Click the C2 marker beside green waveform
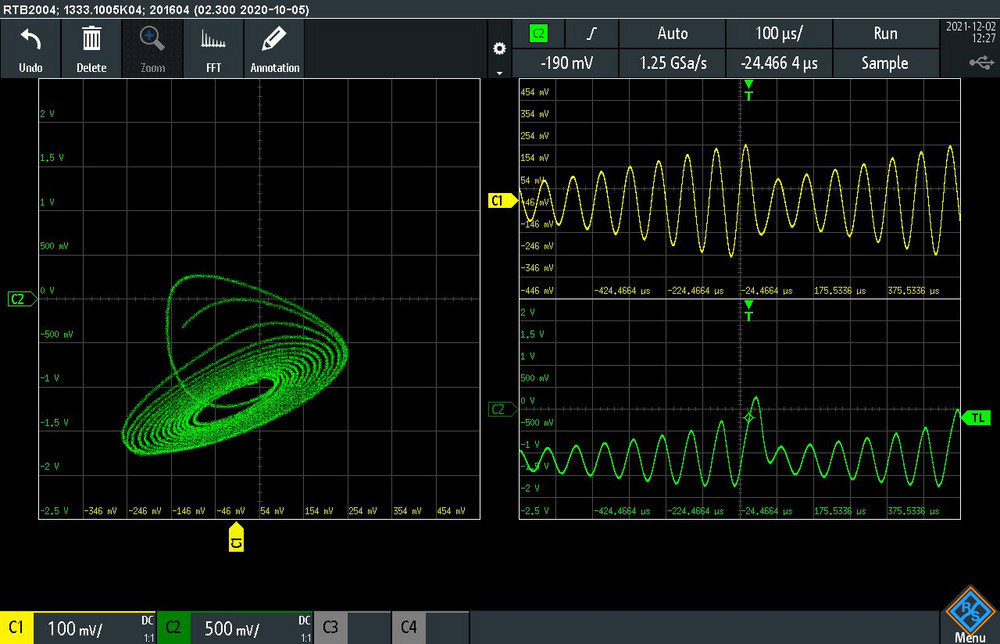The width and height of the screenshot is (1000, 644). [502, 409]
